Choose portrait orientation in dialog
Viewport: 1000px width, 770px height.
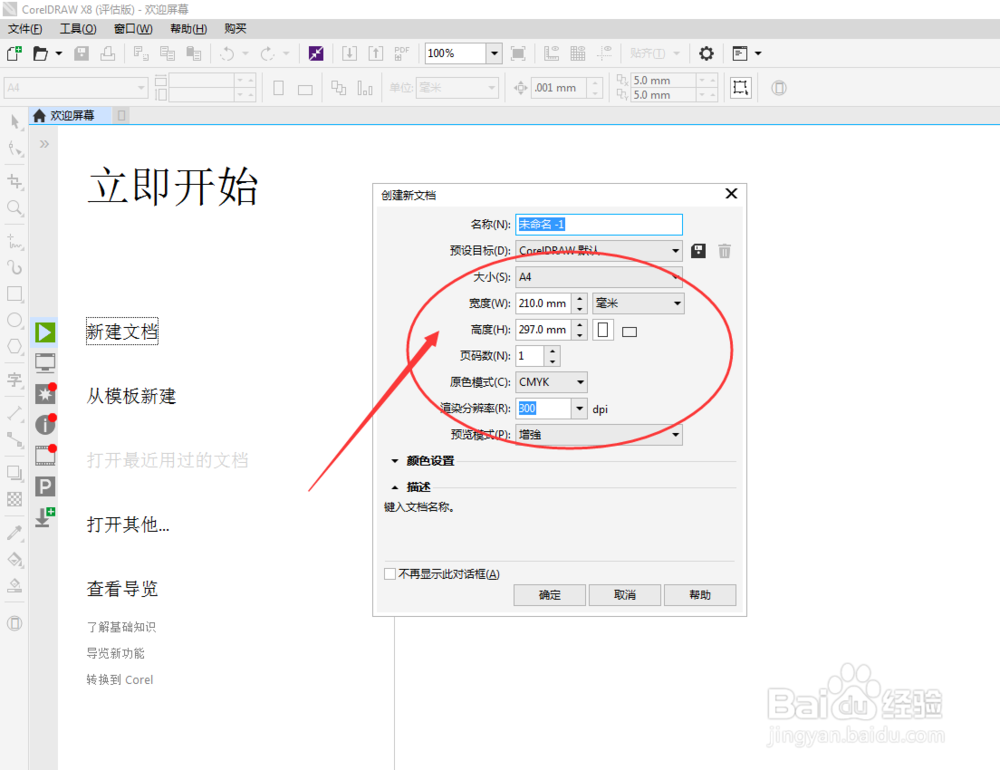pyautogui.click(x=603, y=330)
